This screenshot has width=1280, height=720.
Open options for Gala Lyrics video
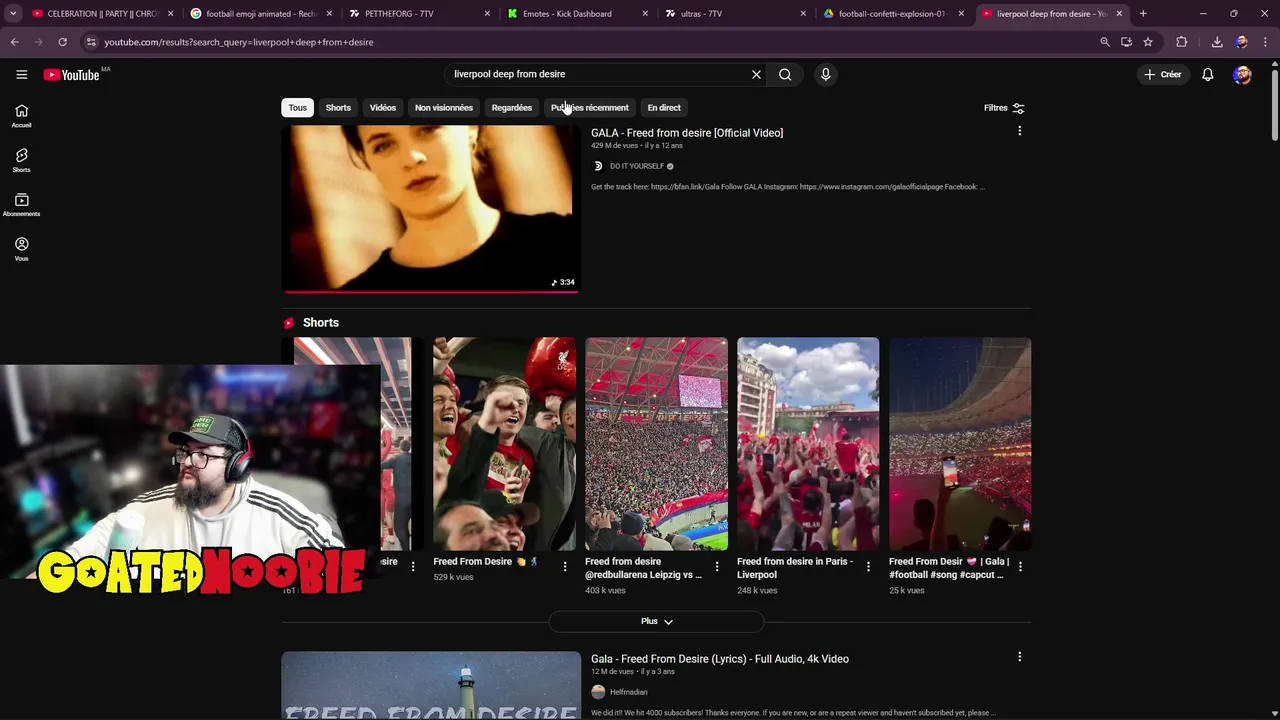(x=1019, y=657)
